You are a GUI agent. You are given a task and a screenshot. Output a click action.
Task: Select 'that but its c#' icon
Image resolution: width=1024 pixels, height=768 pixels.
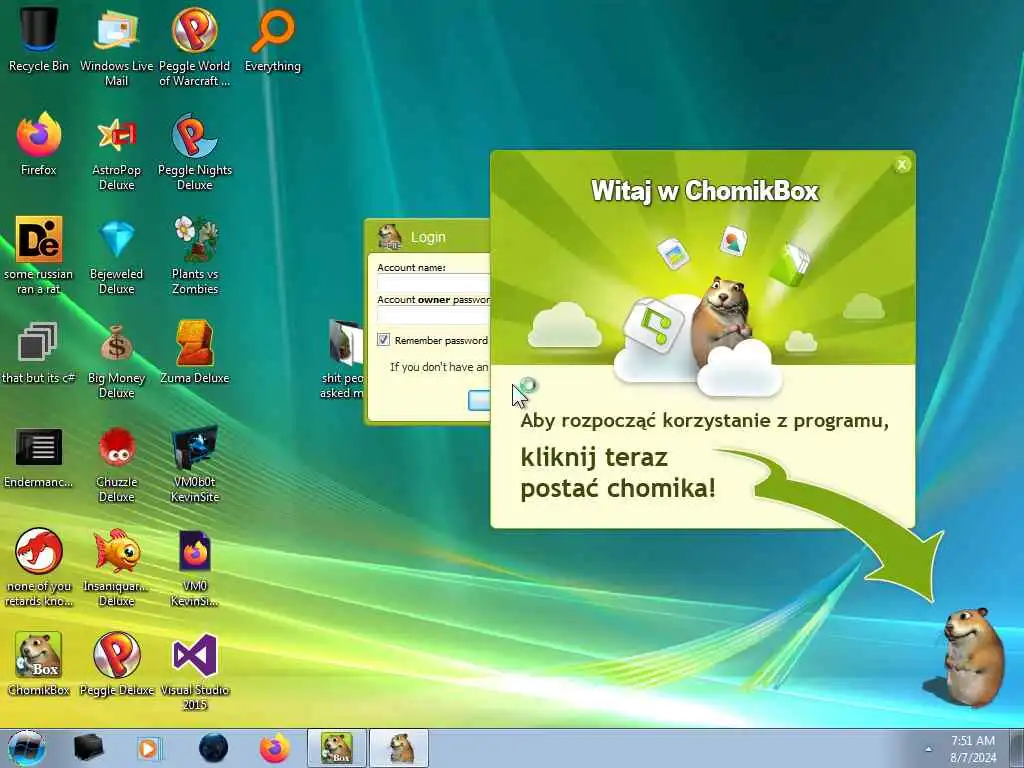[x=39, y=353]
